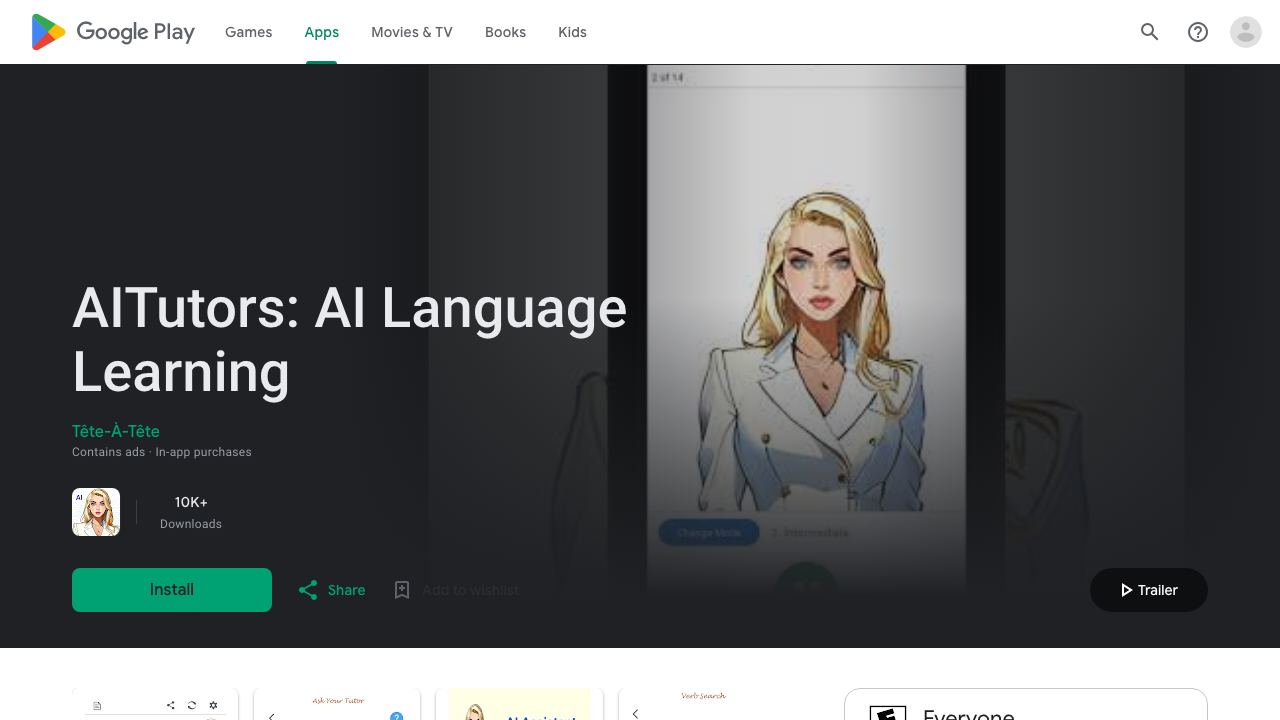1280x720 pixels.
Task: Share the app via Share button
Action: [x=332, y=590]
